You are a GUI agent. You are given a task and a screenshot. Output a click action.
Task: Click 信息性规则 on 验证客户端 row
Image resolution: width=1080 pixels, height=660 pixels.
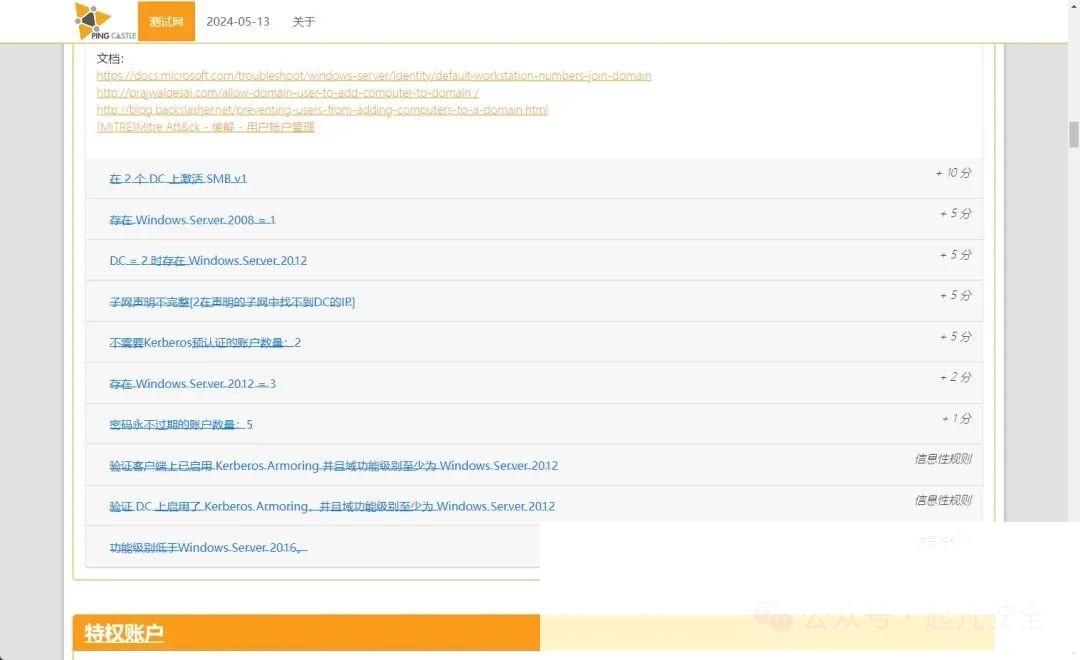pos(943,459)
